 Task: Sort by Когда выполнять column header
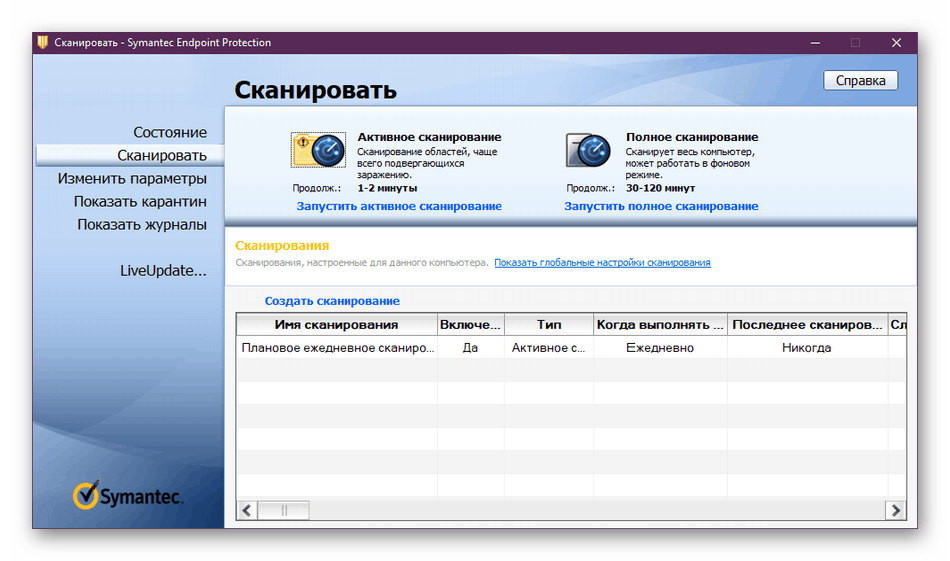point(660,325)
